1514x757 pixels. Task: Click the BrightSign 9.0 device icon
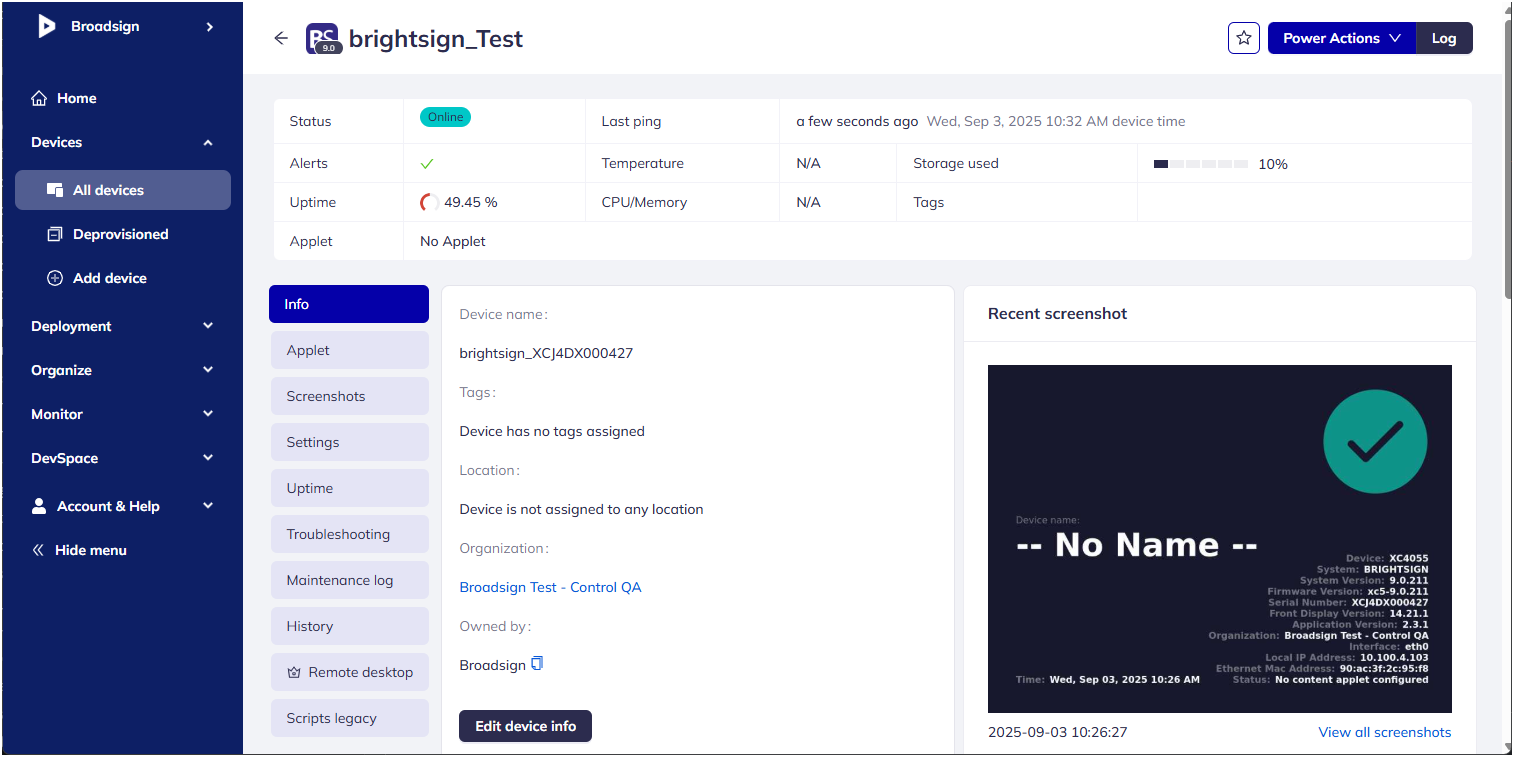(x=324, y=38)
